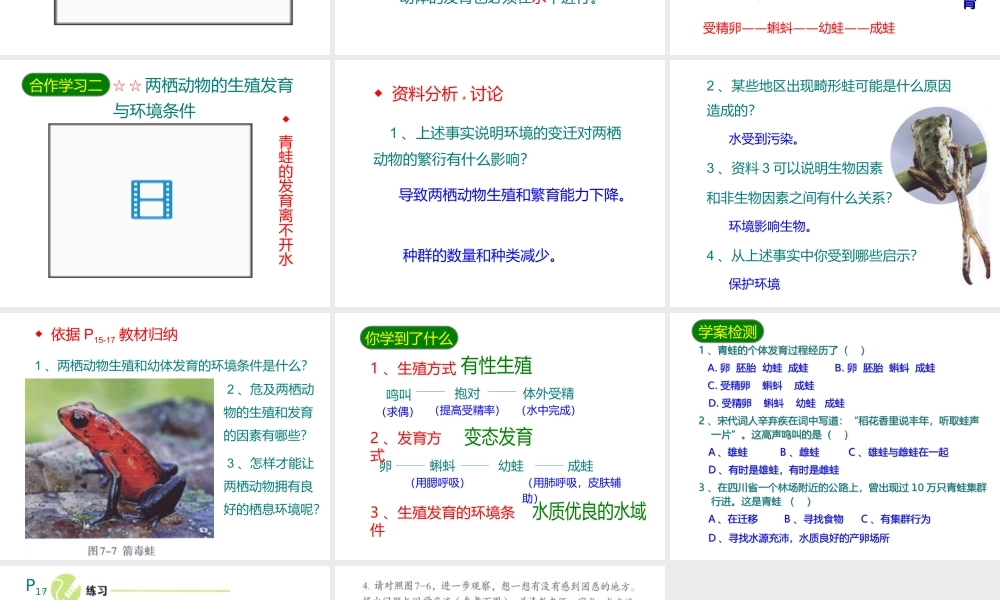1000x600 pixels.
Task: Open the slide titled 合作学习二
Action: point(165,183)
